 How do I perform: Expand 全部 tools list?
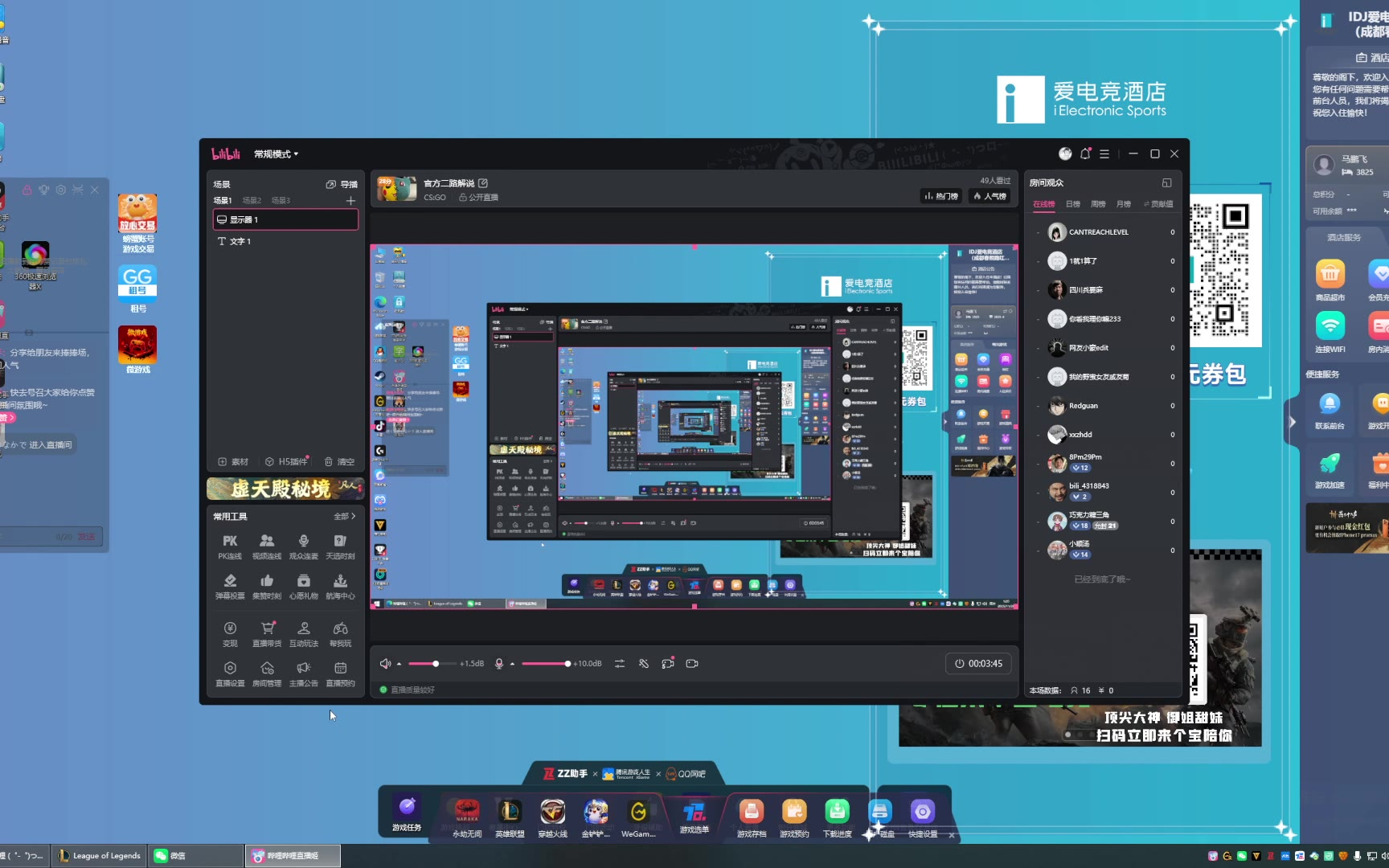[344, 516]
